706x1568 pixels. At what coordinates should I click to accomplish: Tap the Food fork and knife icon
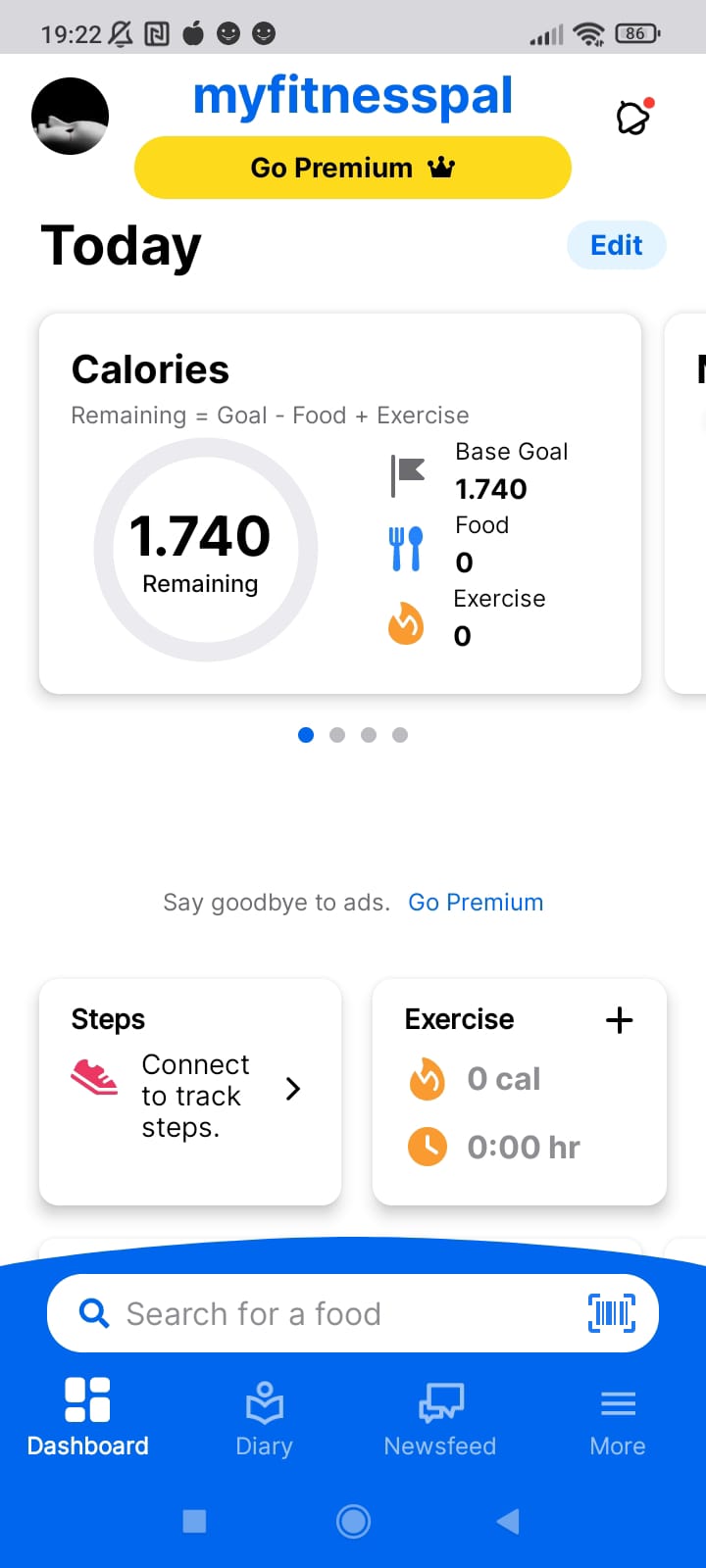(406, 549)
